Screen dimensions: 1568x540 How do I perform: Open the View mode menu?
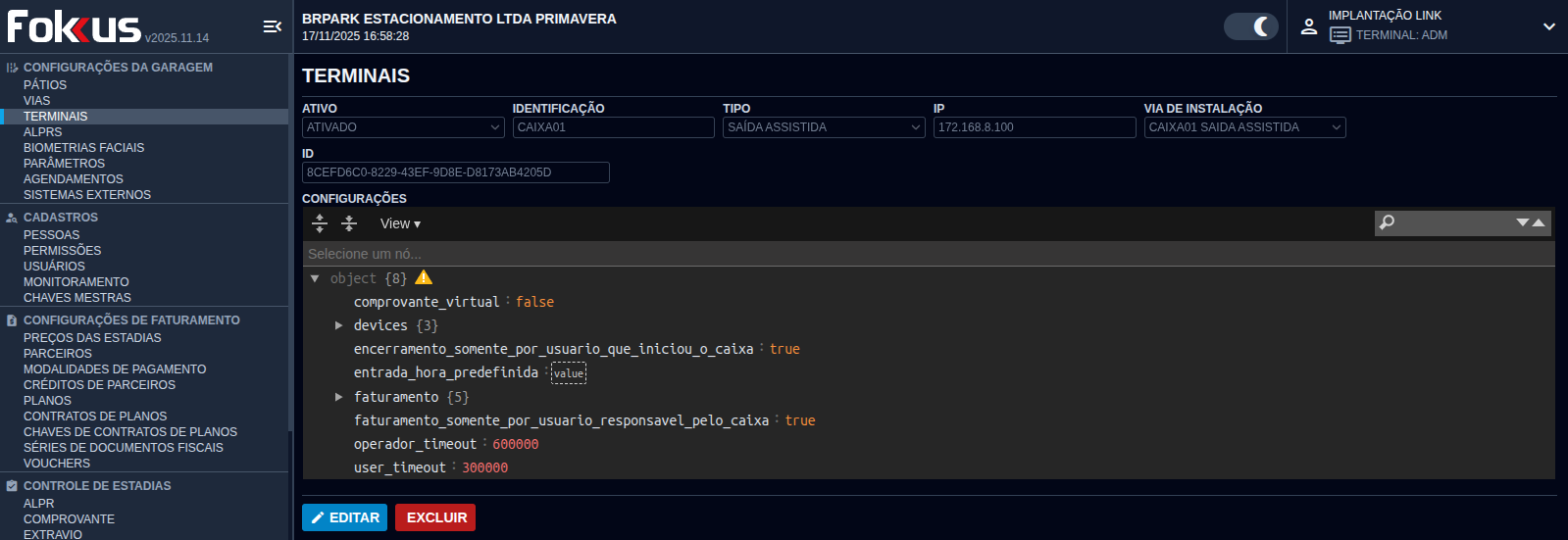pos(400,223)
